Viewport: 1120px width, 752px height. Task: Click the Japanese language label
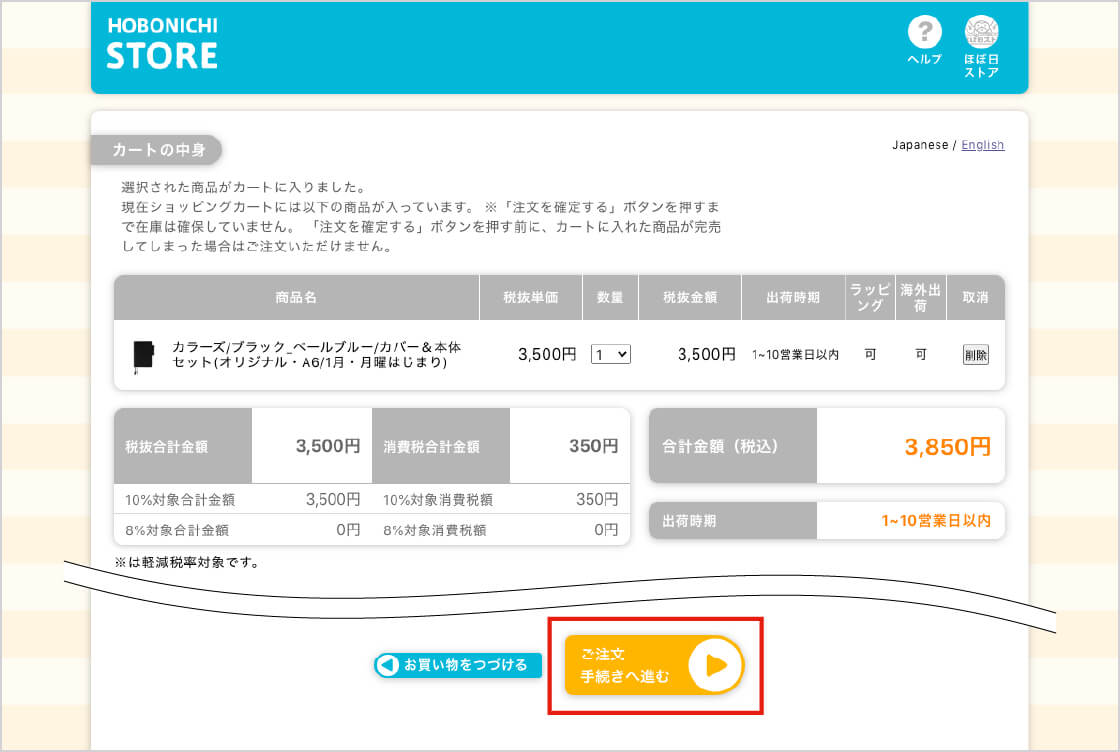click(x=919, y=145)
